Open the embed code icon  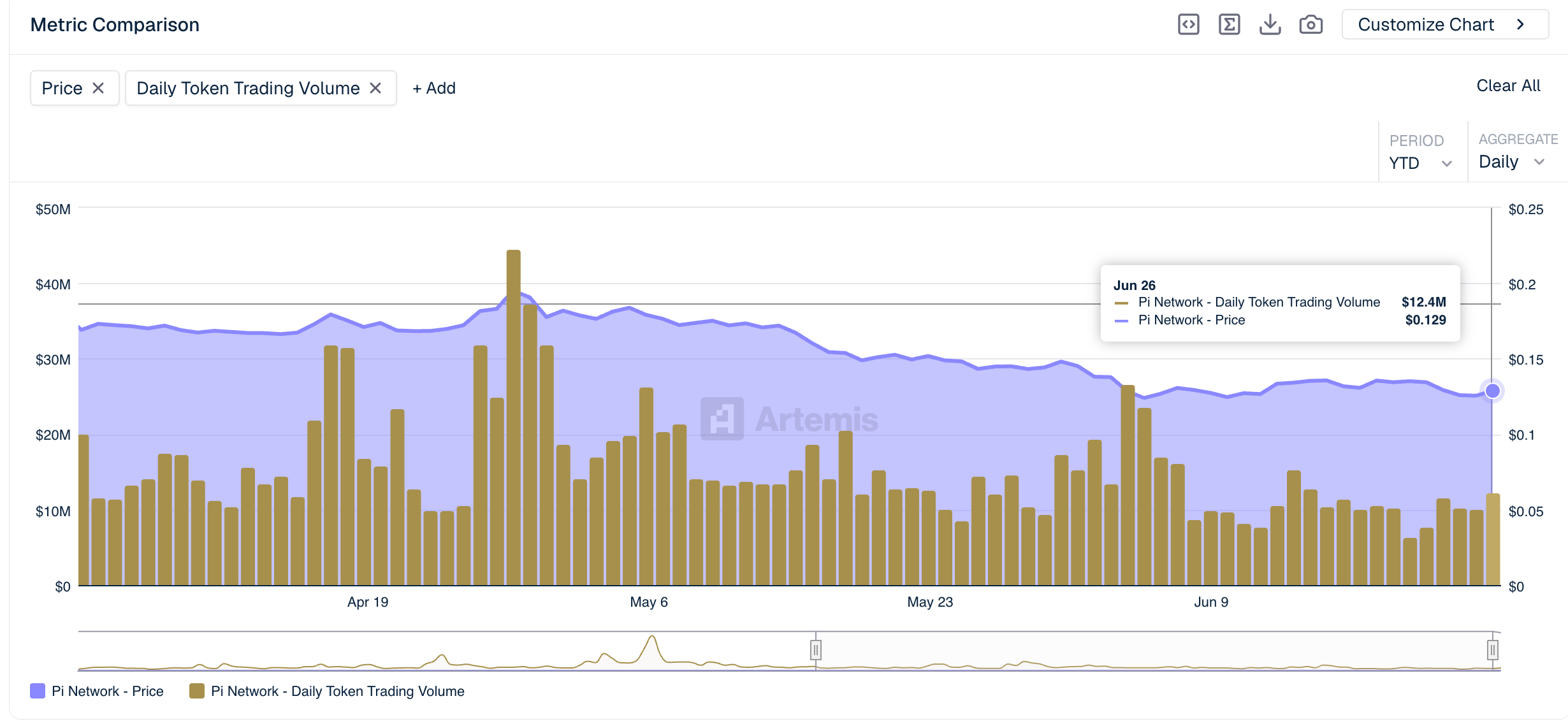tap(1188, 25)
